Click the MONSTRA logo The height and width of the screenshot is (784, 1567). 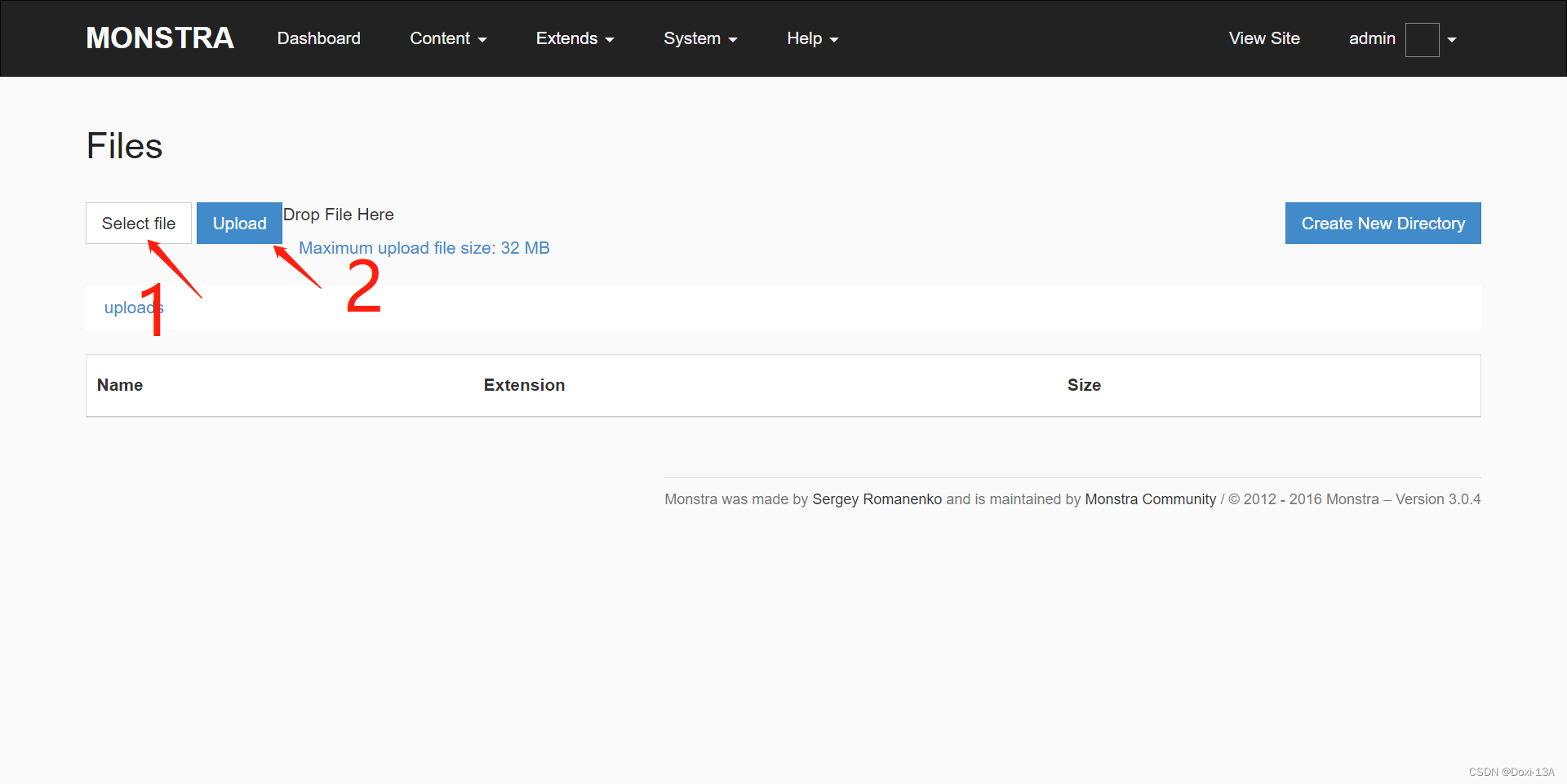click(x=159, y=38)
